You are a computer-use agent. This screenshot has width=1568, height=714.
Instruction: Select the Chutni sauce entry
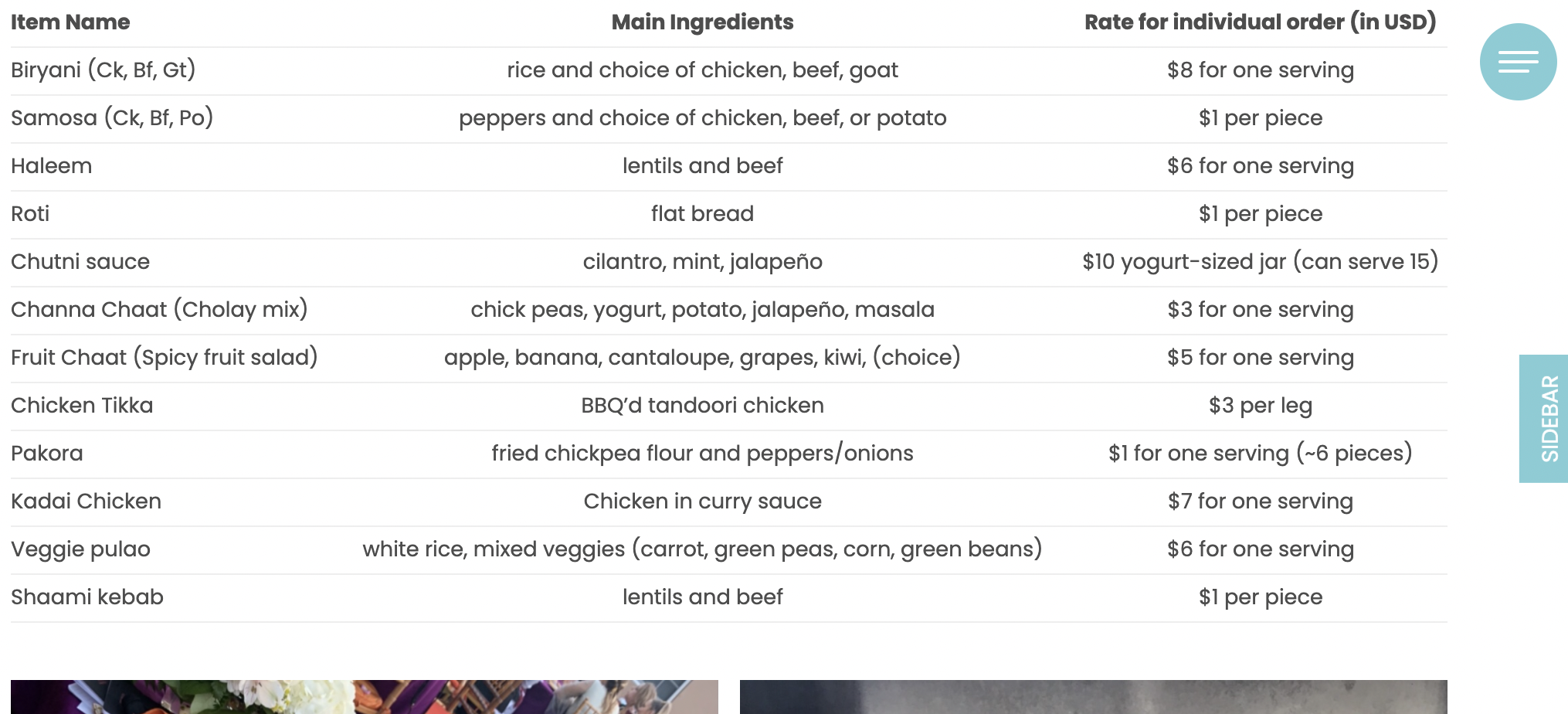[x=80, y=261]
